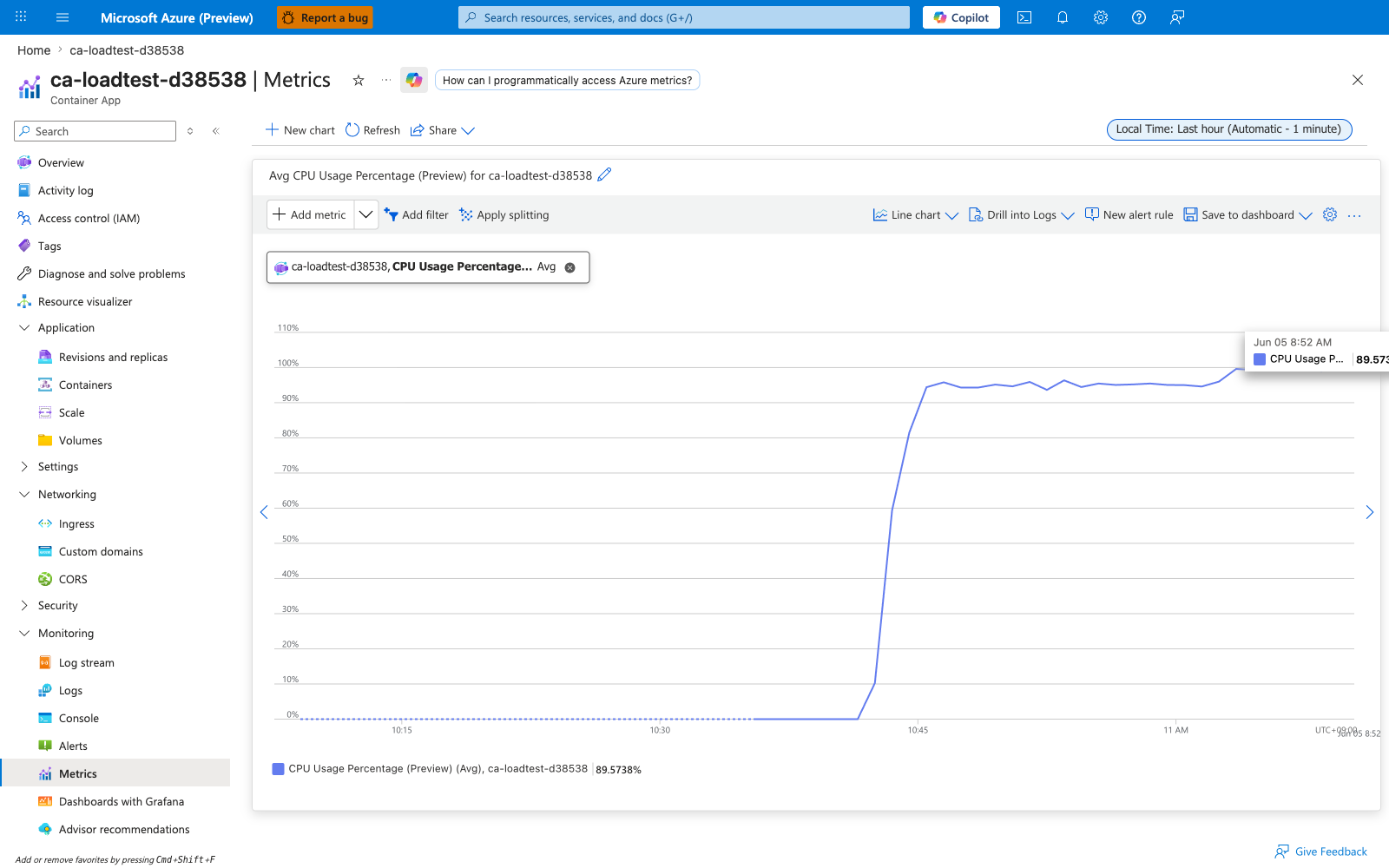Open portal settings gear in header
Image resolution: width=1389 pixels, height=868 pixels.
[x=1101, y=17]
